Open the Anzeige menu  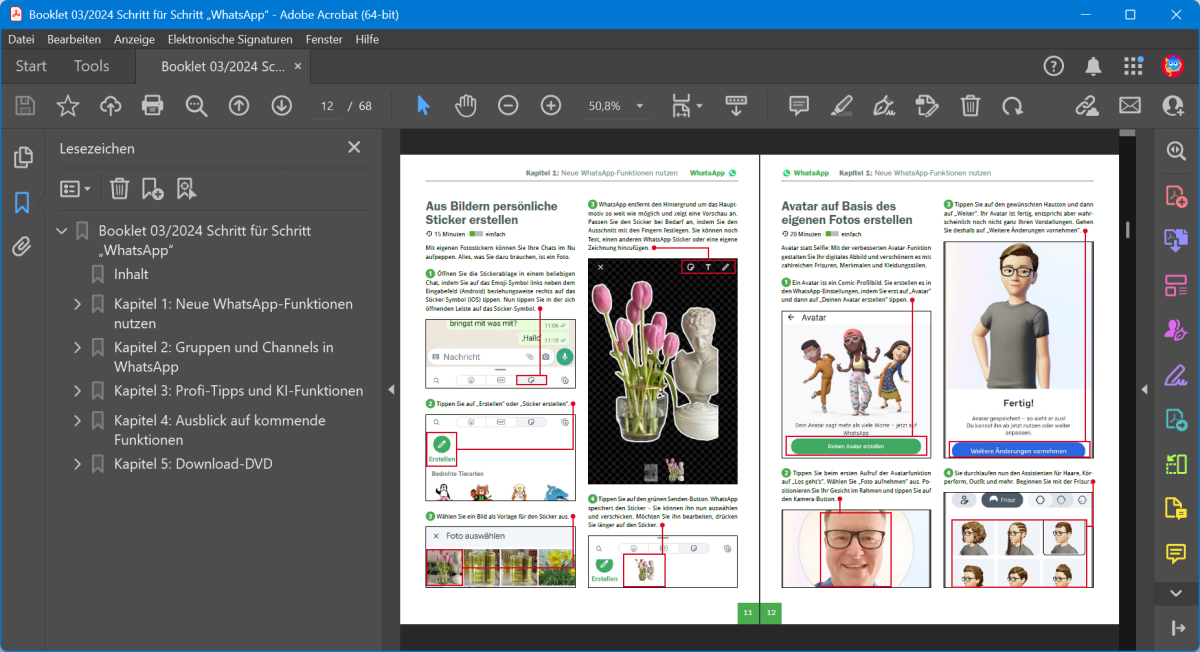(134, 39)
